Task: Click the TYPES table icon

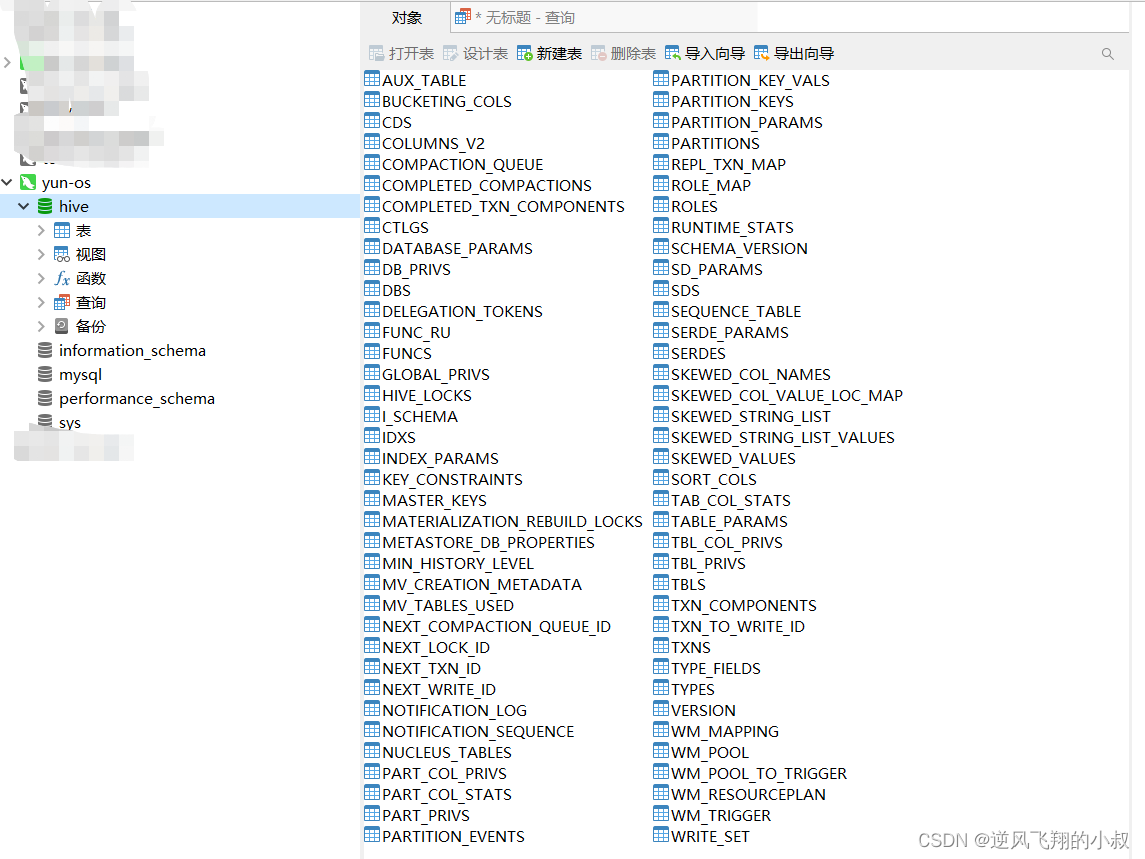Action: (x=661, y=688)
